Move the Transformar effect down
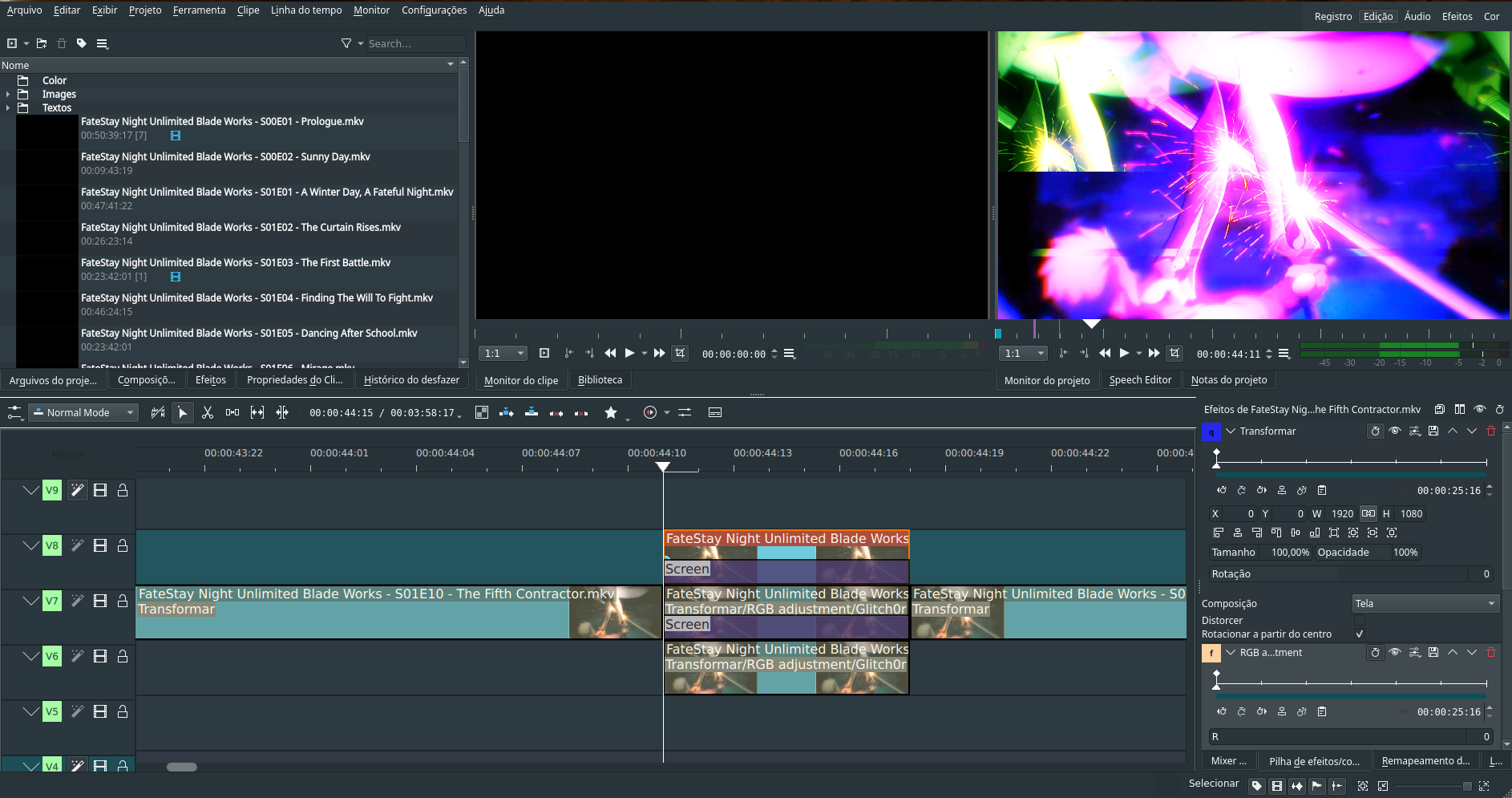This screenshot has height=798, width=1512. [1472, 431]
